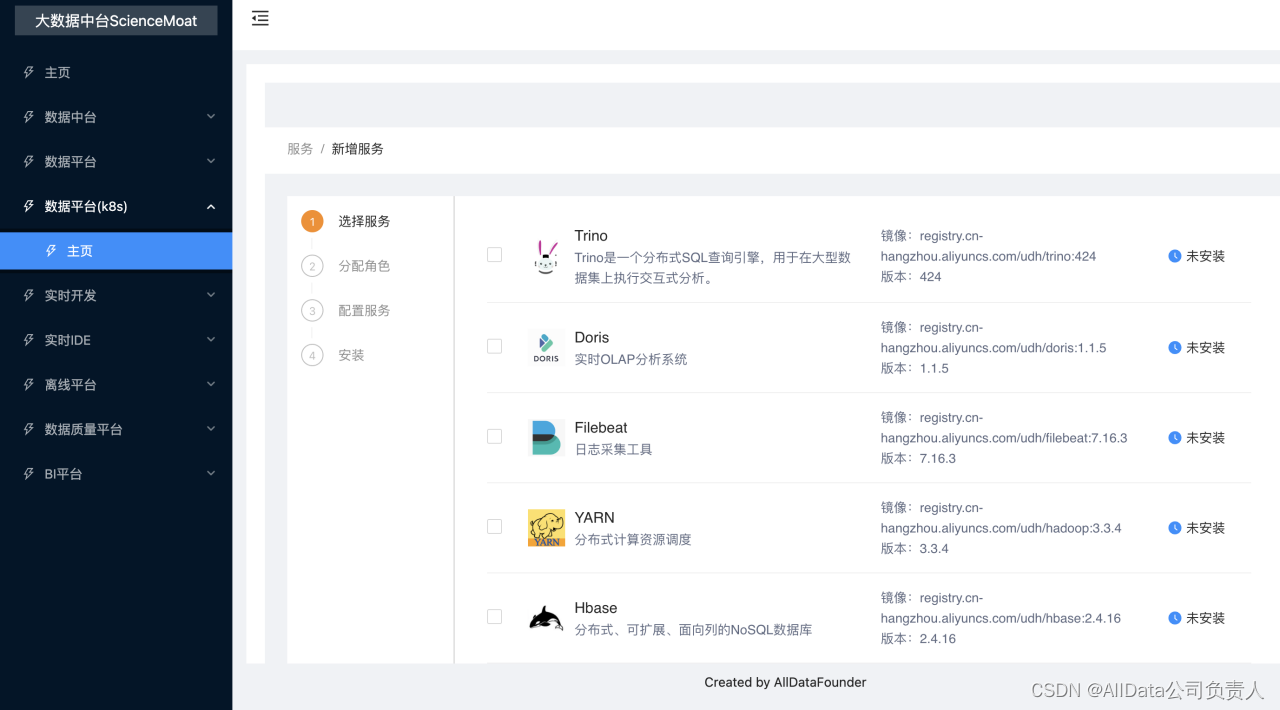Click the clock status icon for Filebeat
This screenshot has height=710, width=1280.
(1175, 438)
